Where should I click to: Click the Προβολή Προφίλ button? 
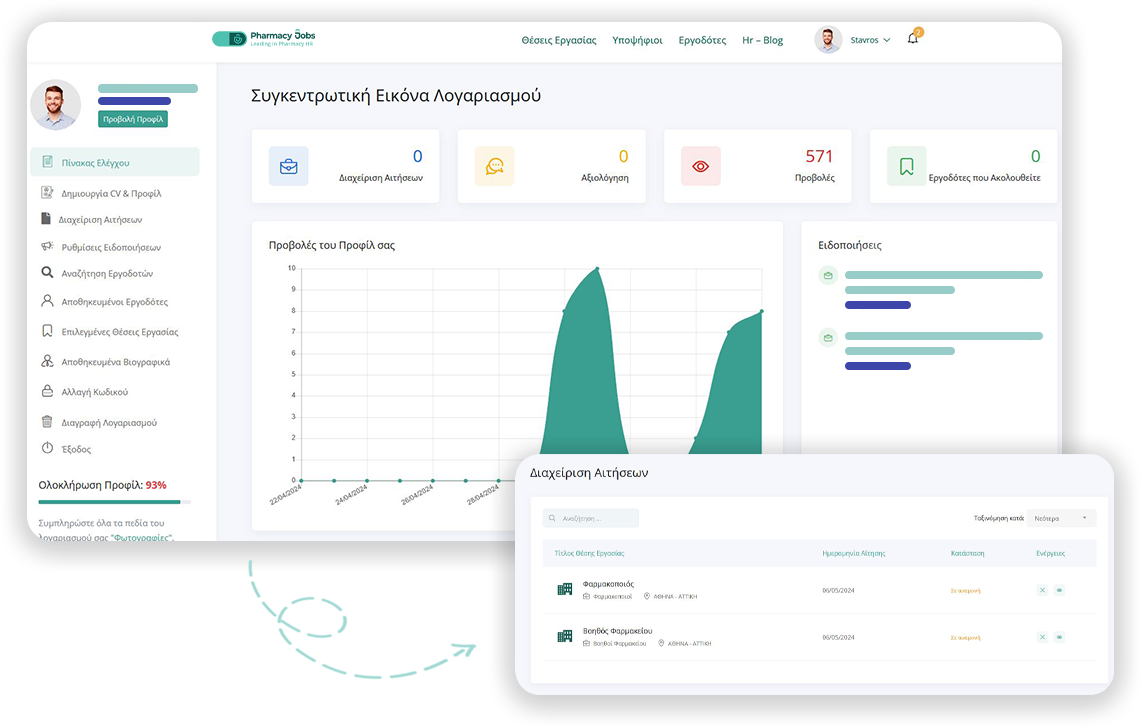[x=133, y=119]
